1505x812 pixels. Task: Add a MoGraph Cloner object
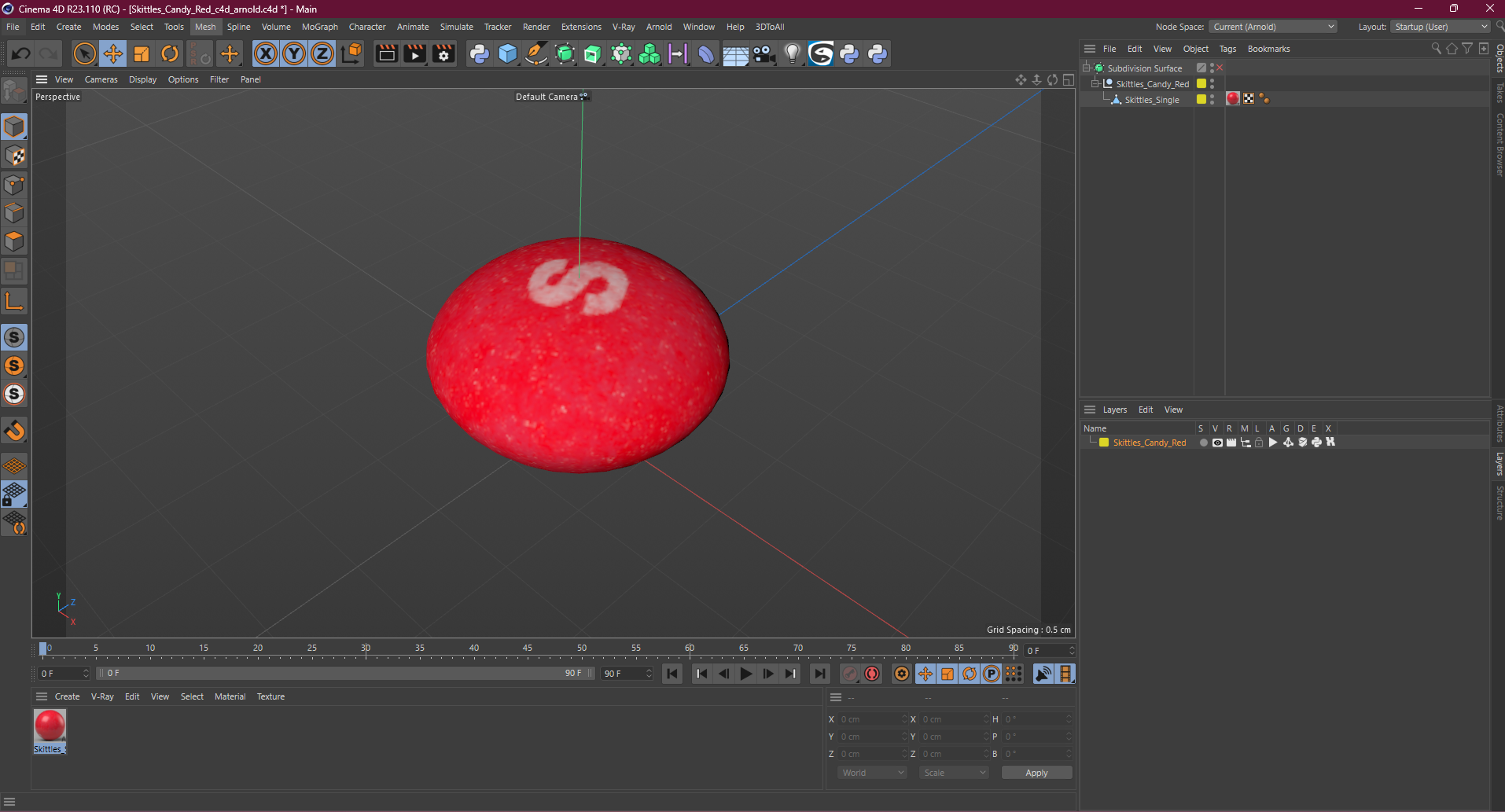pyautogui.click(x=649, y=53)
